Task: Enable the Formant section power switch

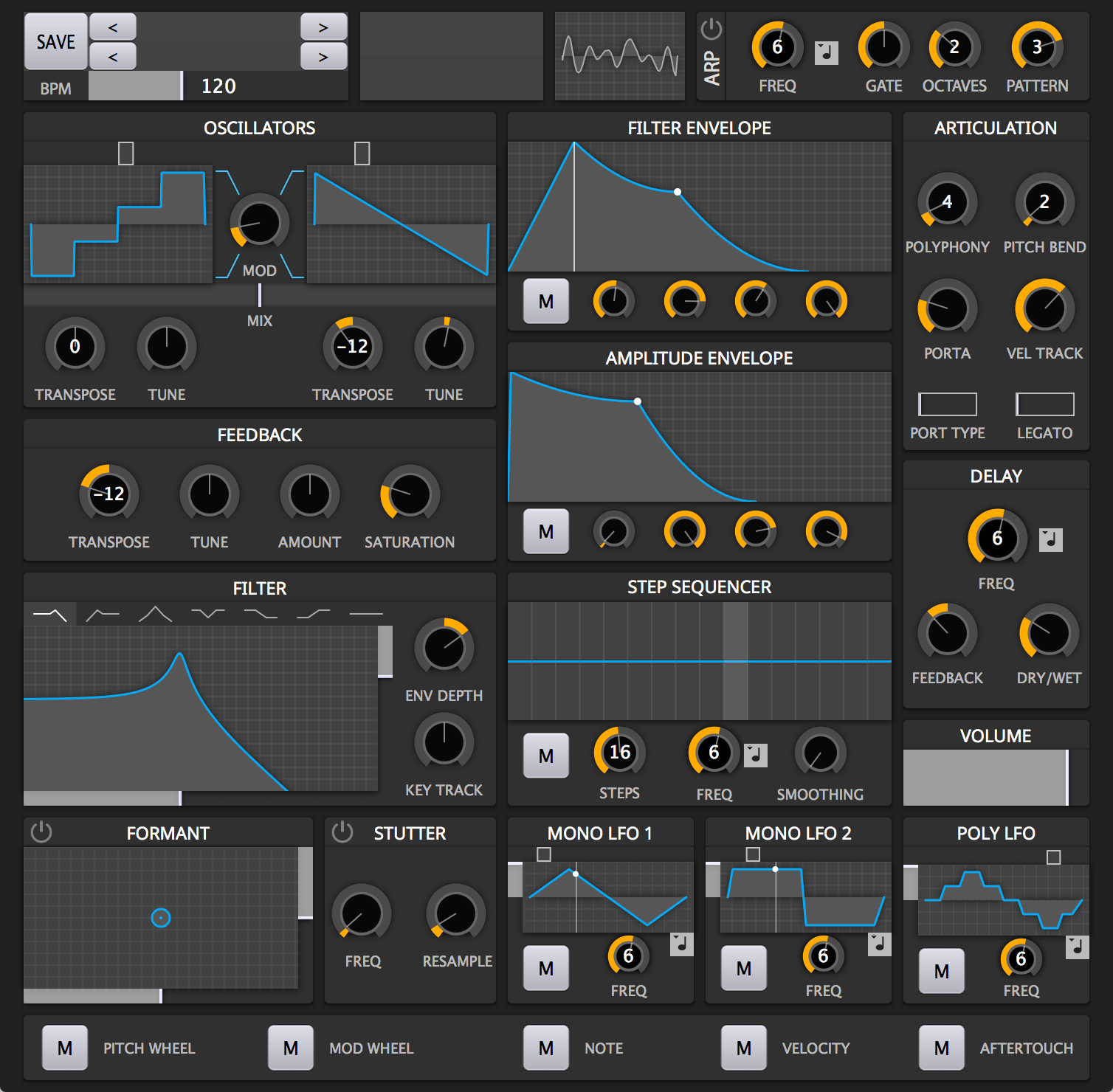Action: (41, 832)
